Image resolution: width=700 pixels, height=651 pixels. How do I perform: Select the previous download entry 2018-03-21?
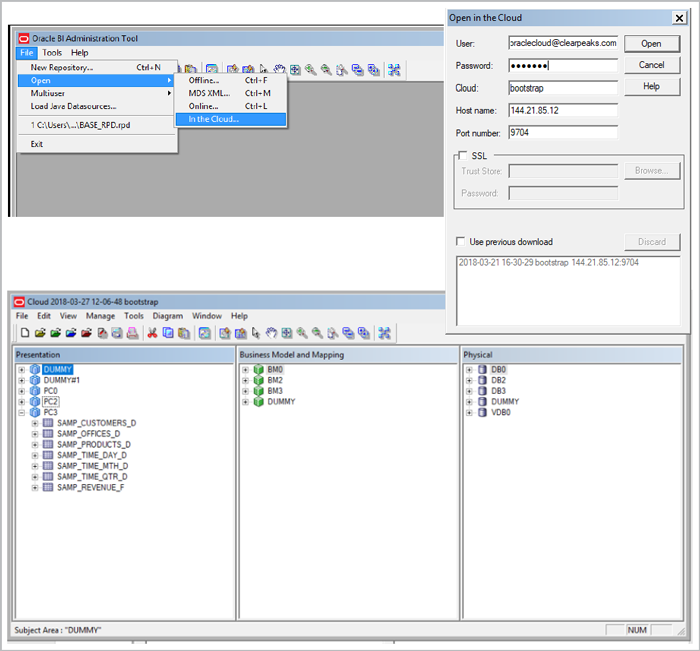(549, 263)
